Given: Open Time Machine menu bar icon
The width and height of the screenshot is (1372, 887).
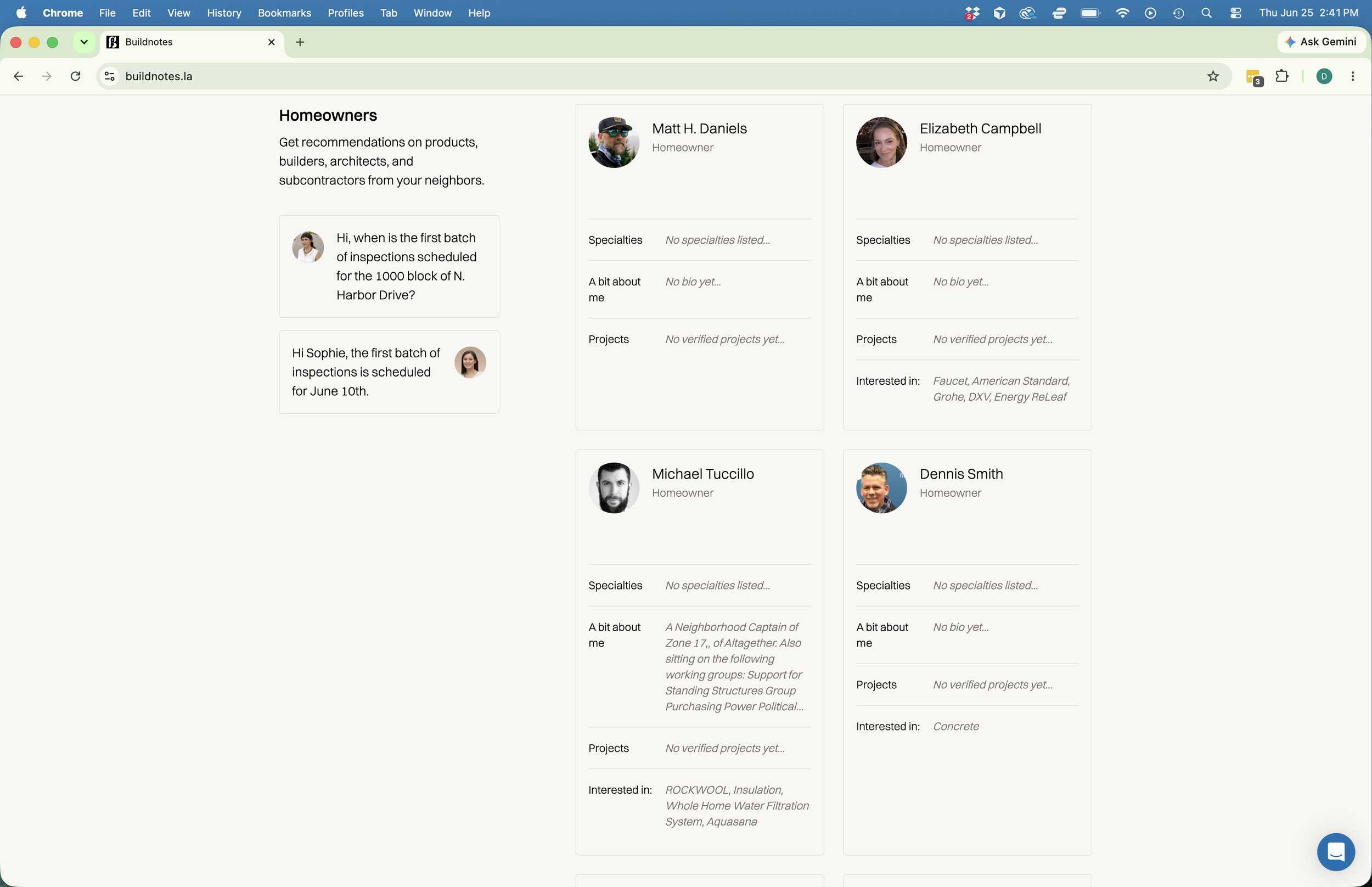Looking at the screenshot, I should coord(1178,13).
